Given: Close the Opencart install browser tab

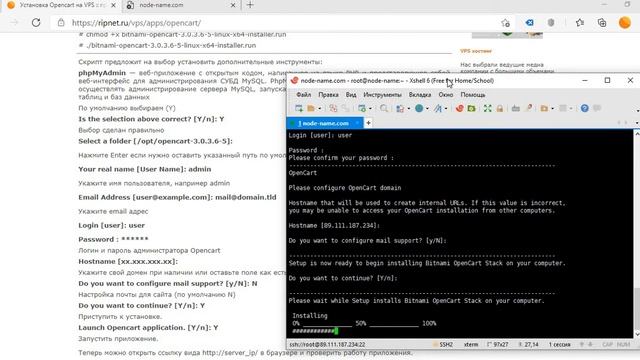Looking at the screenshot, I should coord(113,5).
